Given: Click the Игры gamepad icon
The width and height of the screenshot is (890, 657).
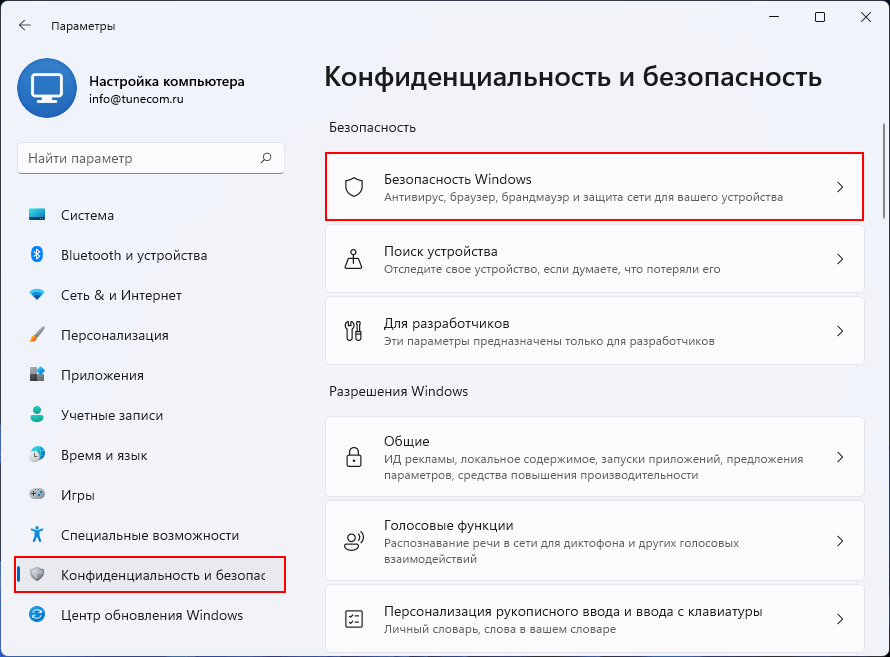Looking at the screenshot, I should [x=37, y=494].
